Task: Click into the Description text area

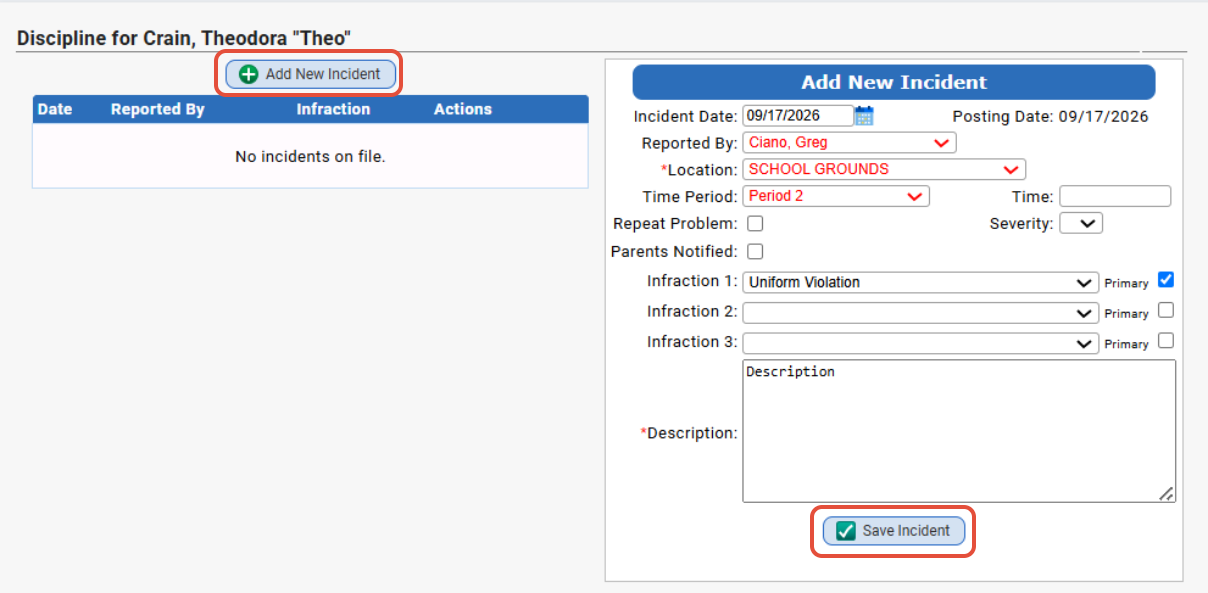Action: [x=959, y=431]
